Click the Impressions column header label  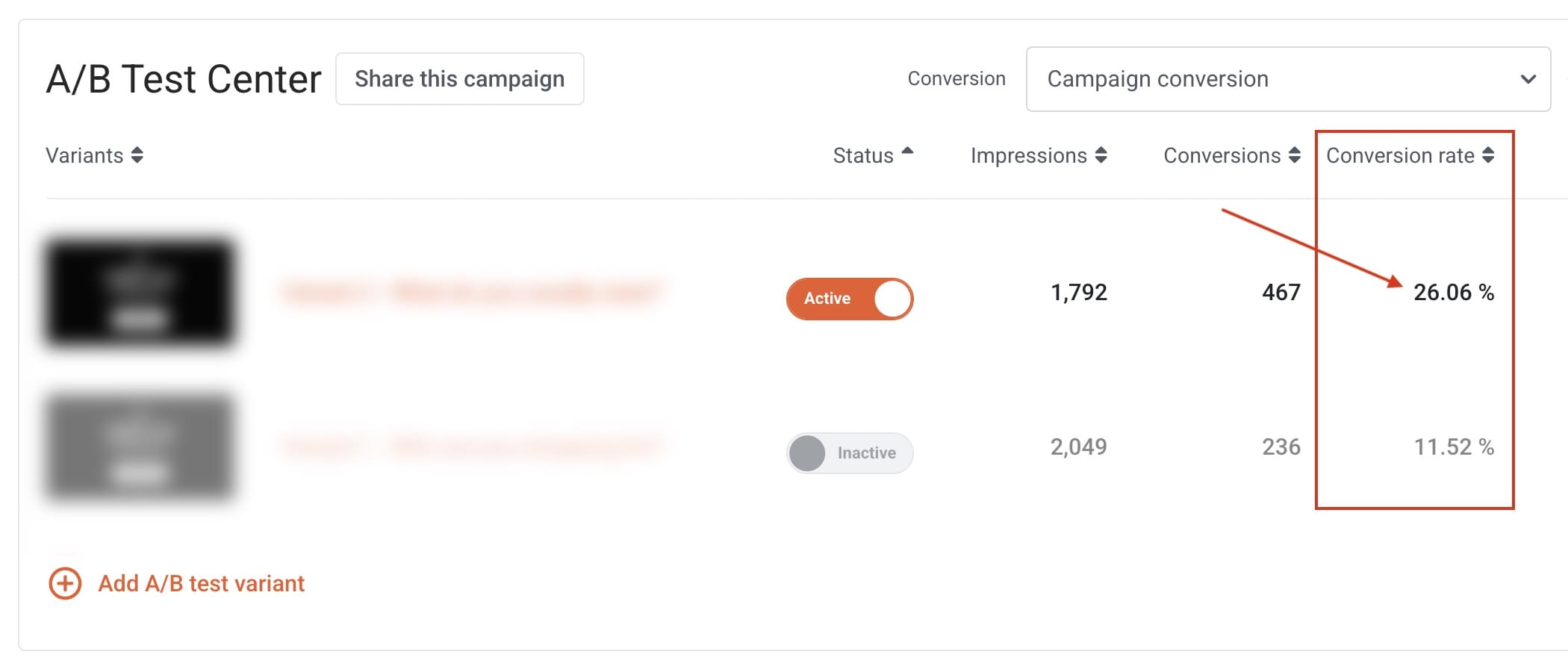(1028, 155)
